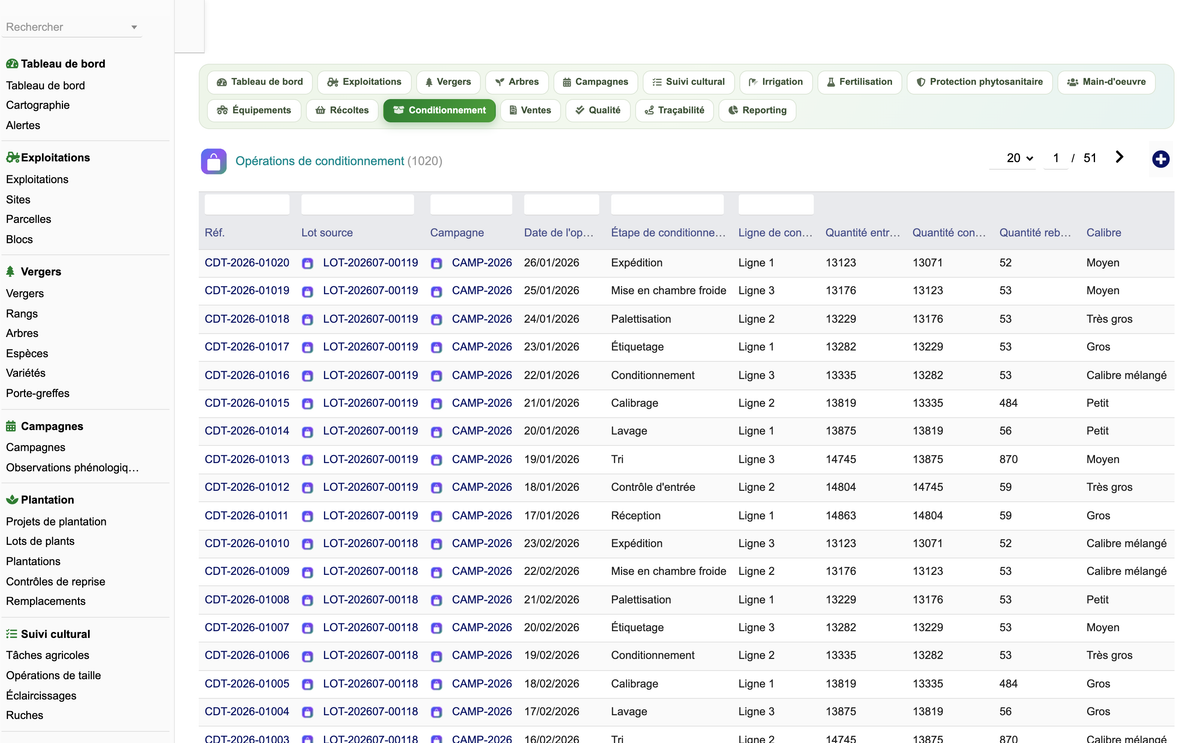Click the Exploitations sidebar tractor icon
The image size is (1200, 743).
point(13,157)
